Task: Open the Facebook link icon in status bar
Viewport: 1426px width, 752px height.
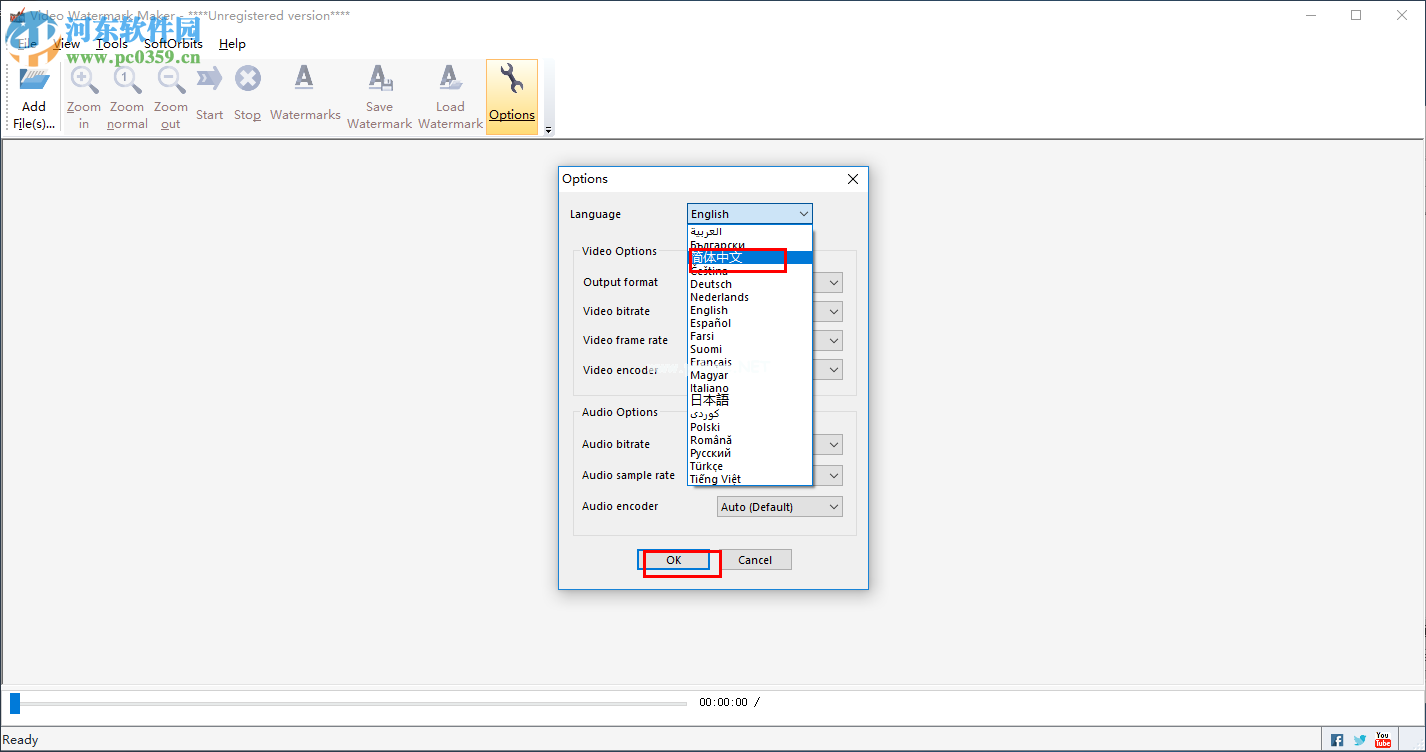Action: click(x=1337, y=740)
